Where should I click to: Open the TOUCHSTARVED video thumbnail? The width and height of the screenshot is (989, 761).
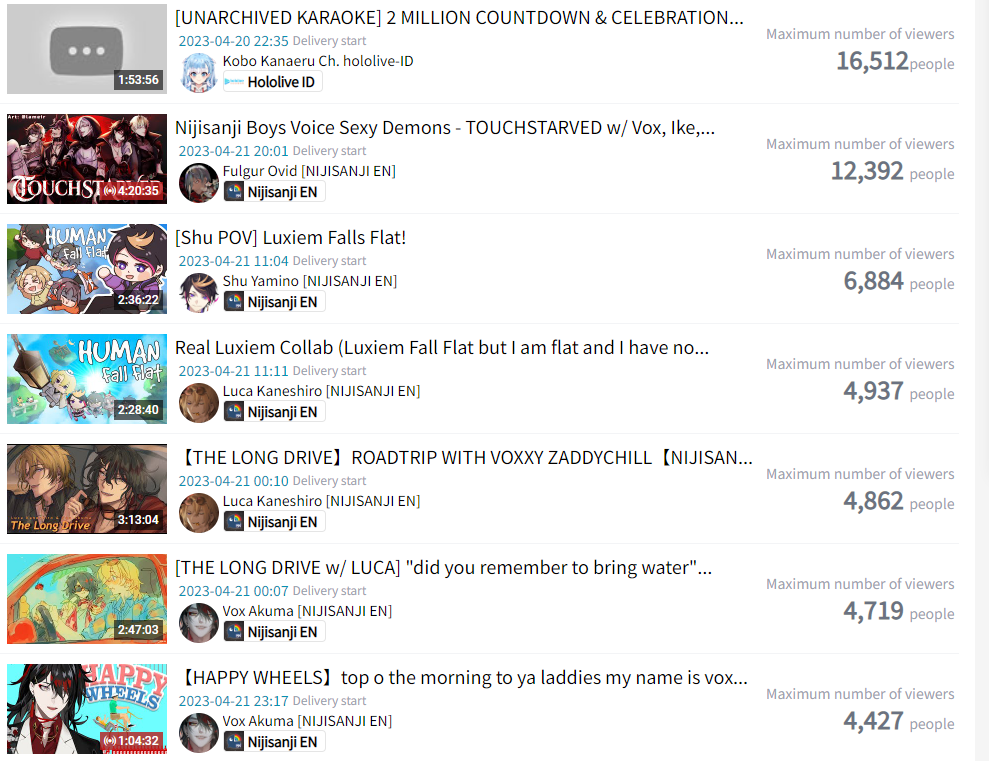pos(87,159)
